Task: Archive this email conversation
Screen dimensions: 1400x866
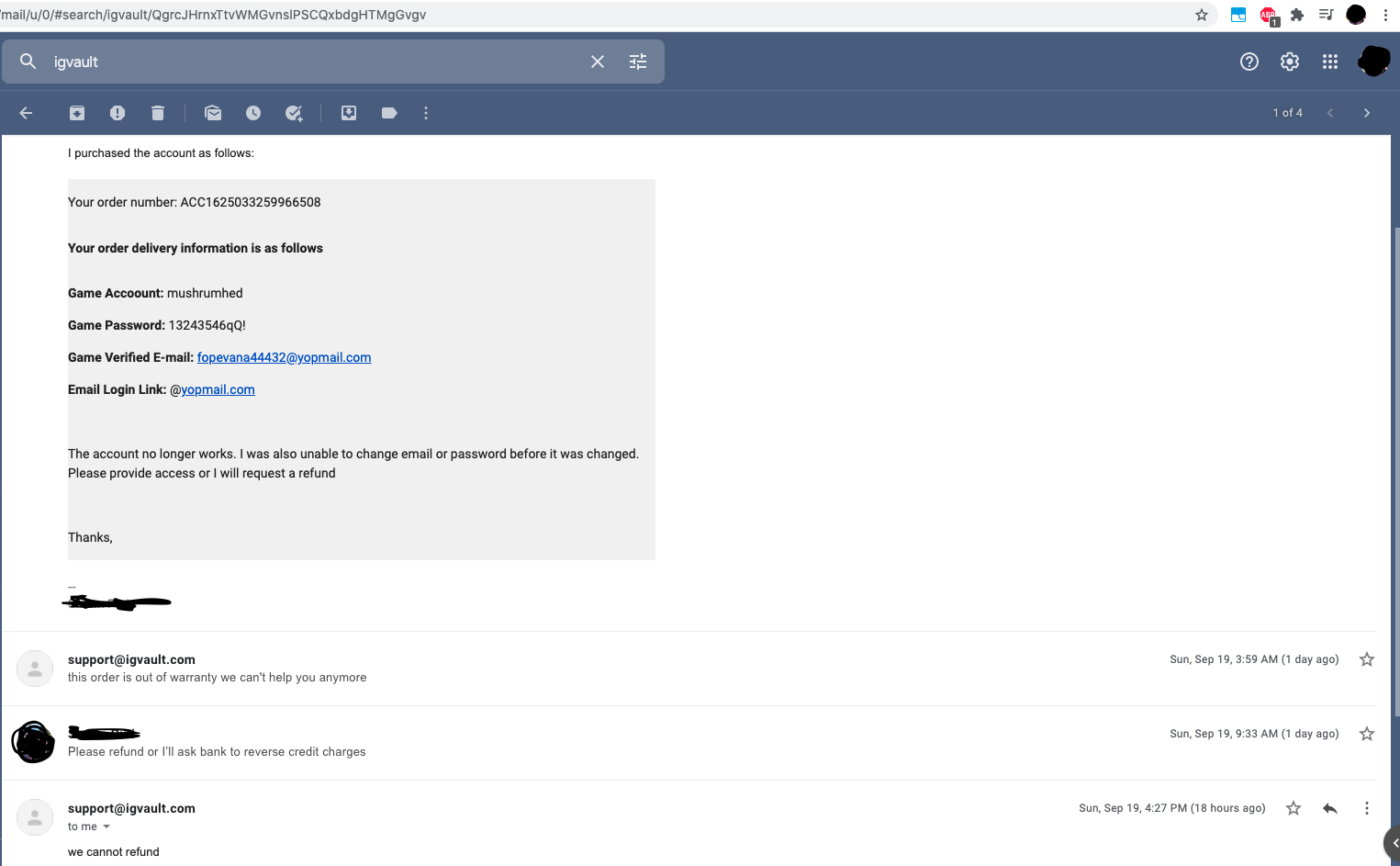Action: coord(77,113)
